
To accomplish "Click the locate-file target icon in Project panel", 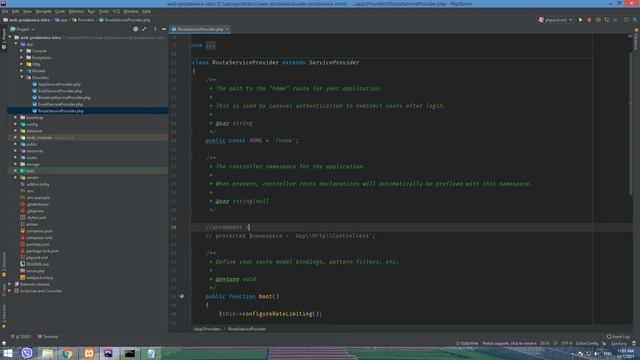I will click(x=136, y=29).
